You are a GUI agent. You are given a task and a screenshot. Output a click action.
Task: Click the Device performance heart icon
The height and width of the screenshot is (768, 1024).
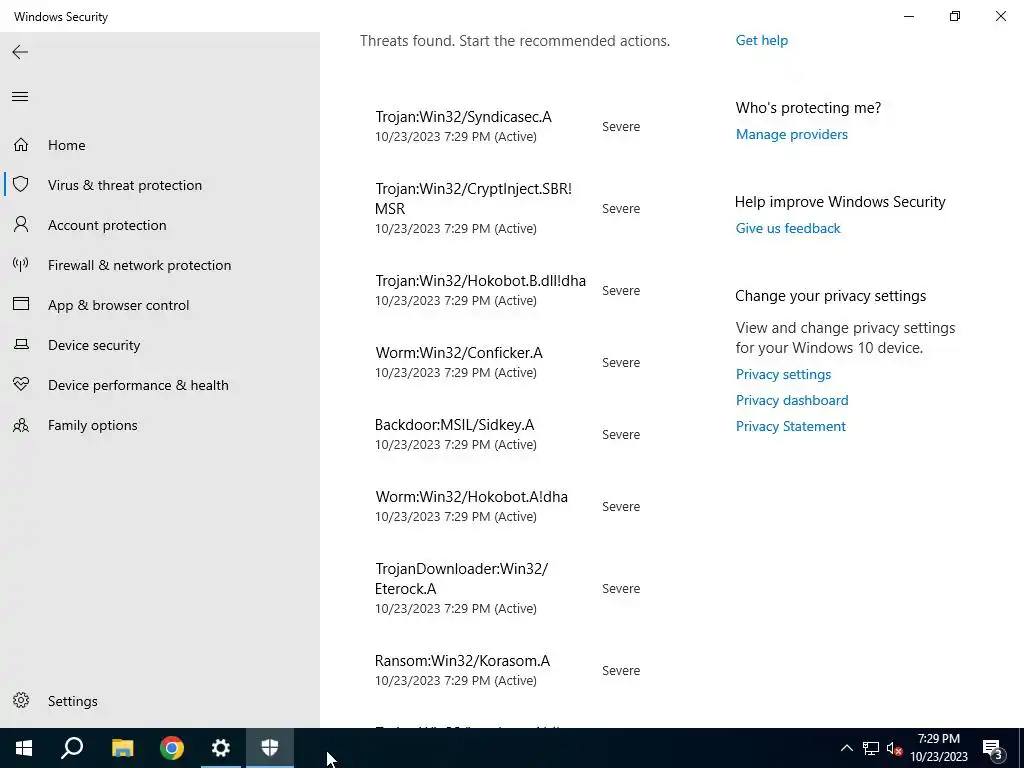point(21,384)
